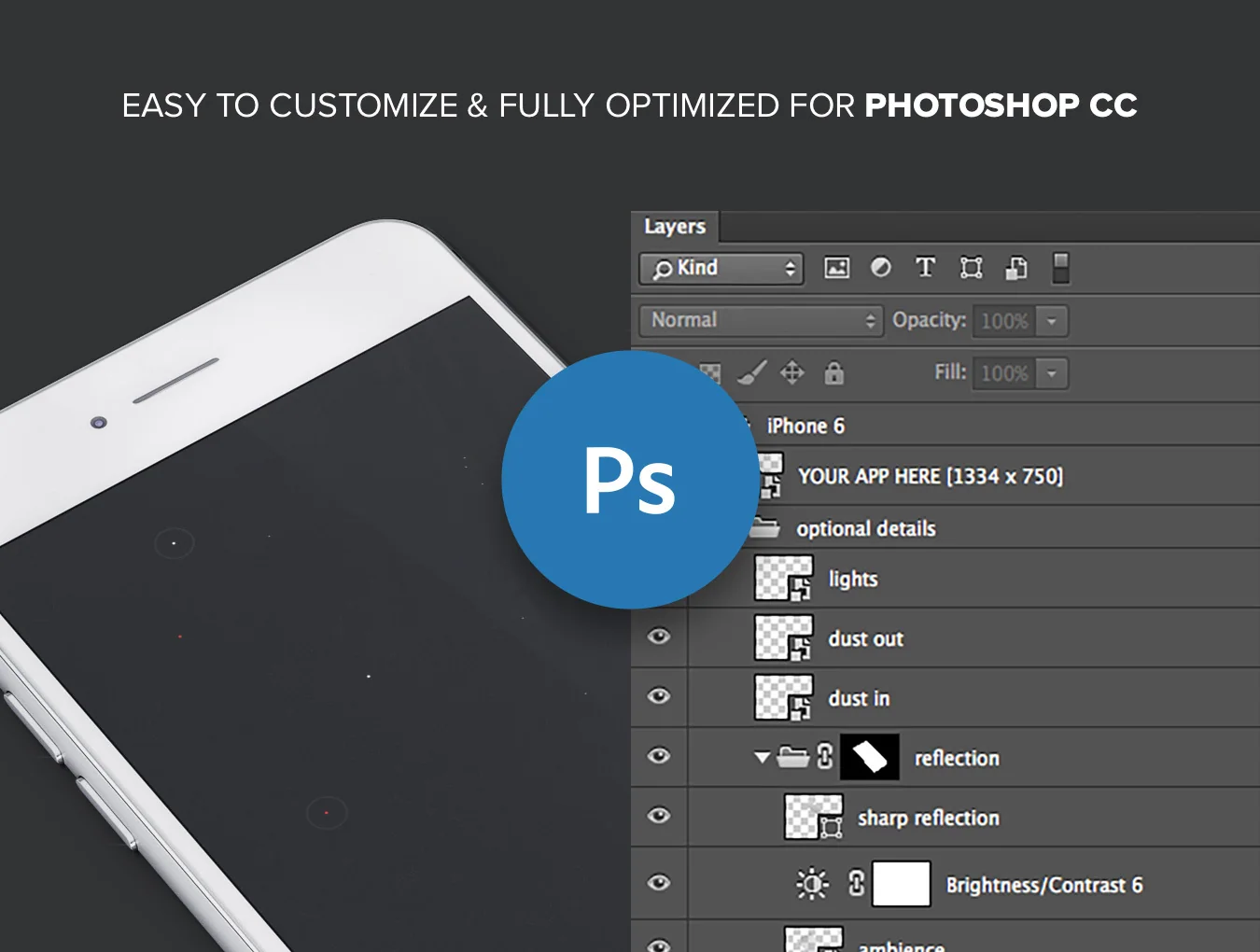Toggle lock transparent pixels icon
The width and height of the screenshot is (1260, 952).
click(x=711, y=374)
